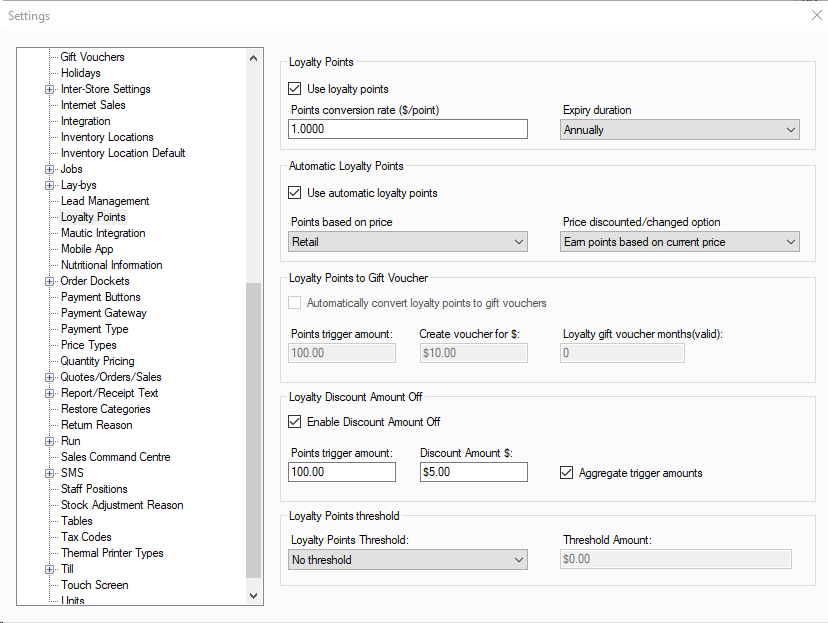The width and height of the screenshot is (828, 623).
Task: Open Price discounted/changed option dropdown
Action: point(680,242)
